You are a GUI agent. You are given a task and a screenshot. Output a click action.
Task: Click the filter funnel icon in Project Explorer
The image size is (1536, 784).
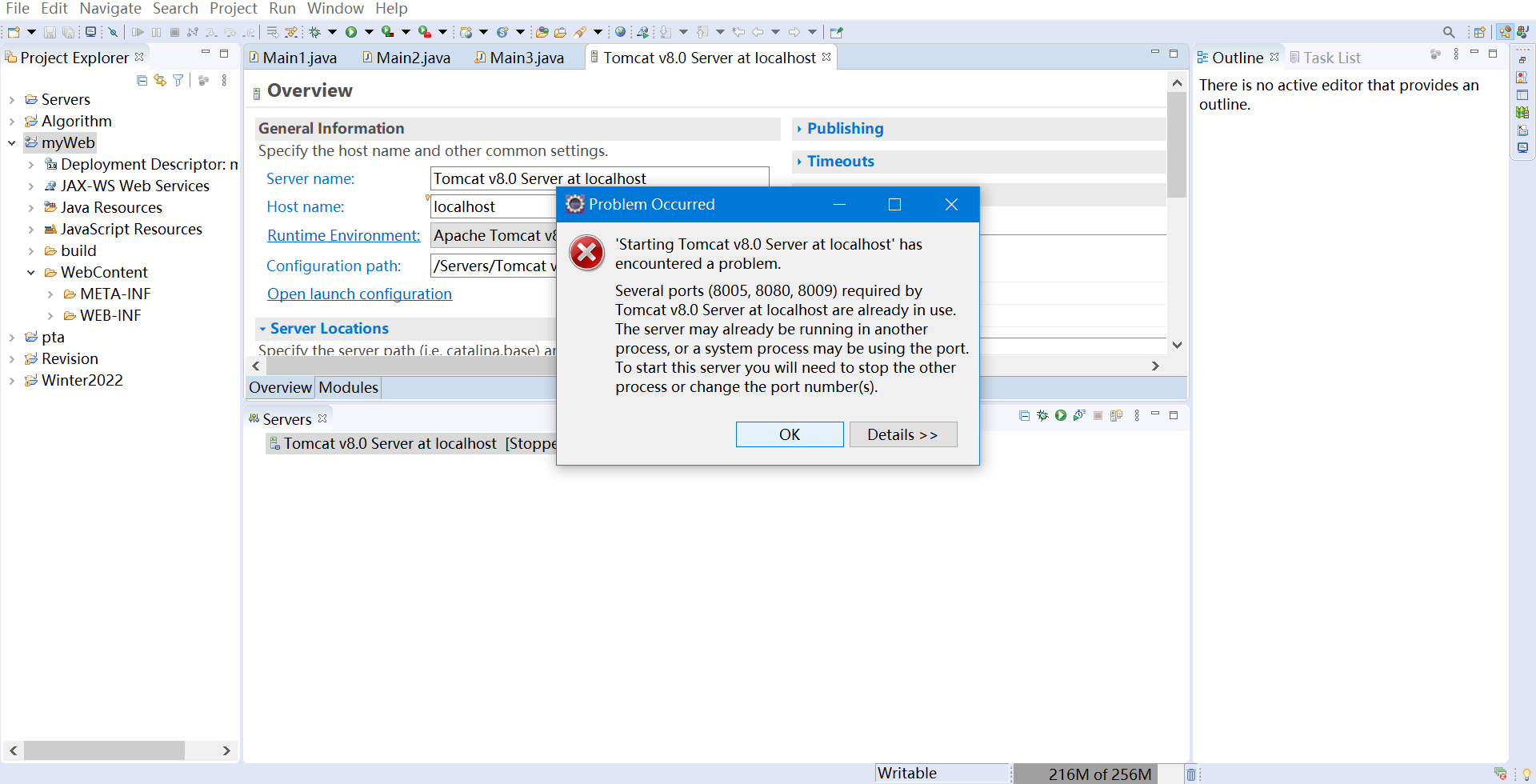[178, 80]
